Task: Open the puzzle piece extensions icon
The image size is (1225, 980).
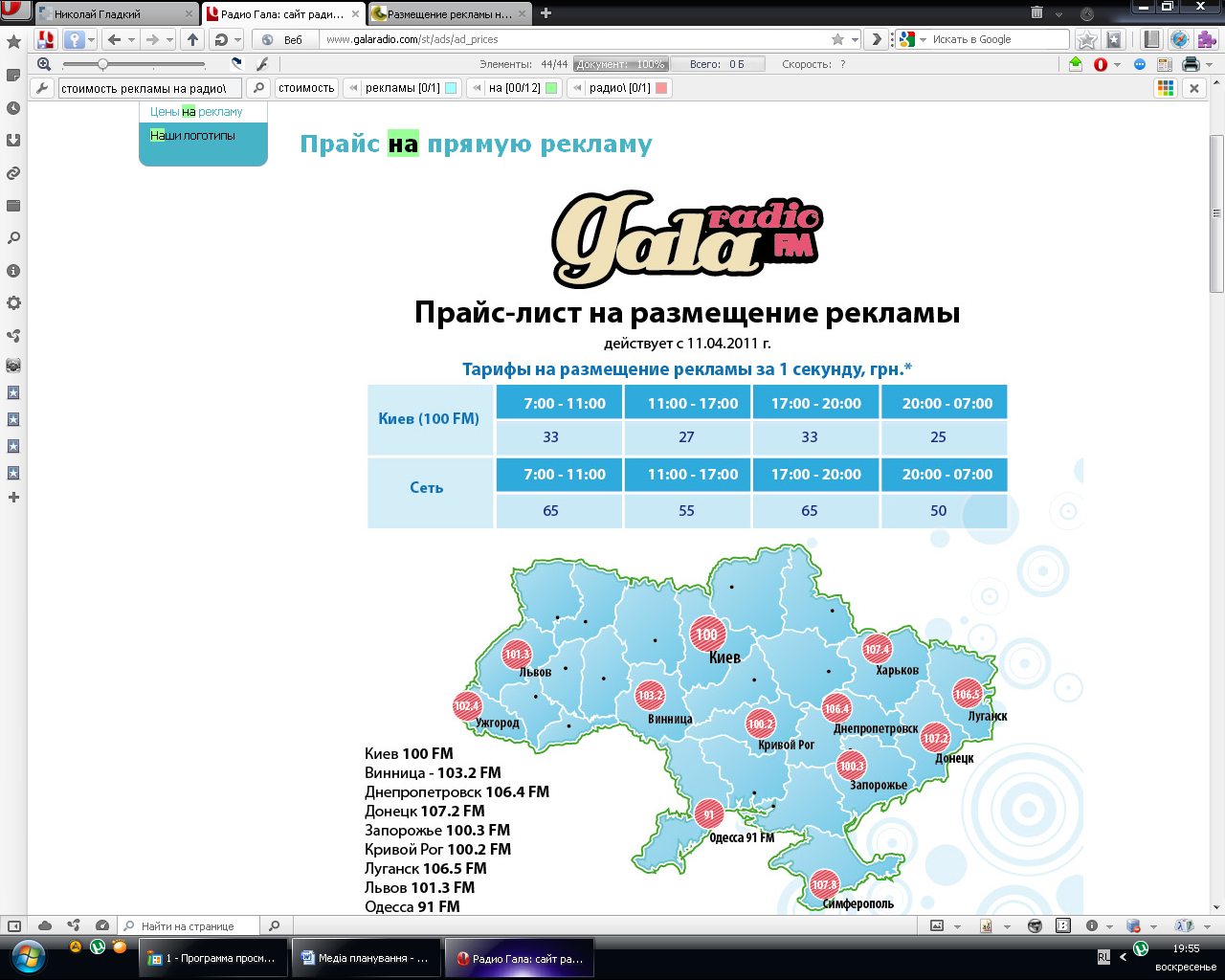Action: point(1206,39)
